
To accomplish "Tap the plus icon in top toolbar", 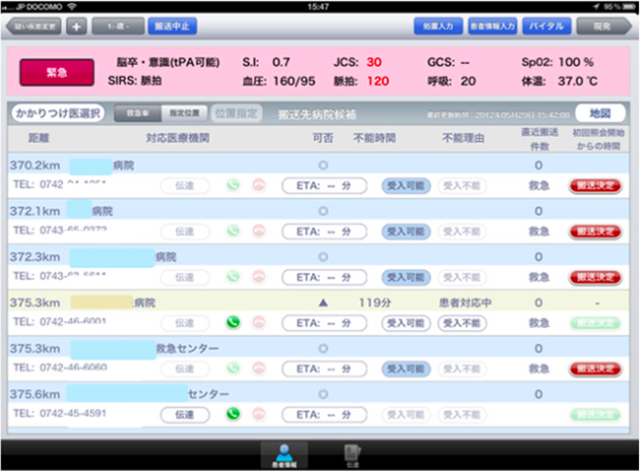I will pyautogui.click(x=77, y=26).
